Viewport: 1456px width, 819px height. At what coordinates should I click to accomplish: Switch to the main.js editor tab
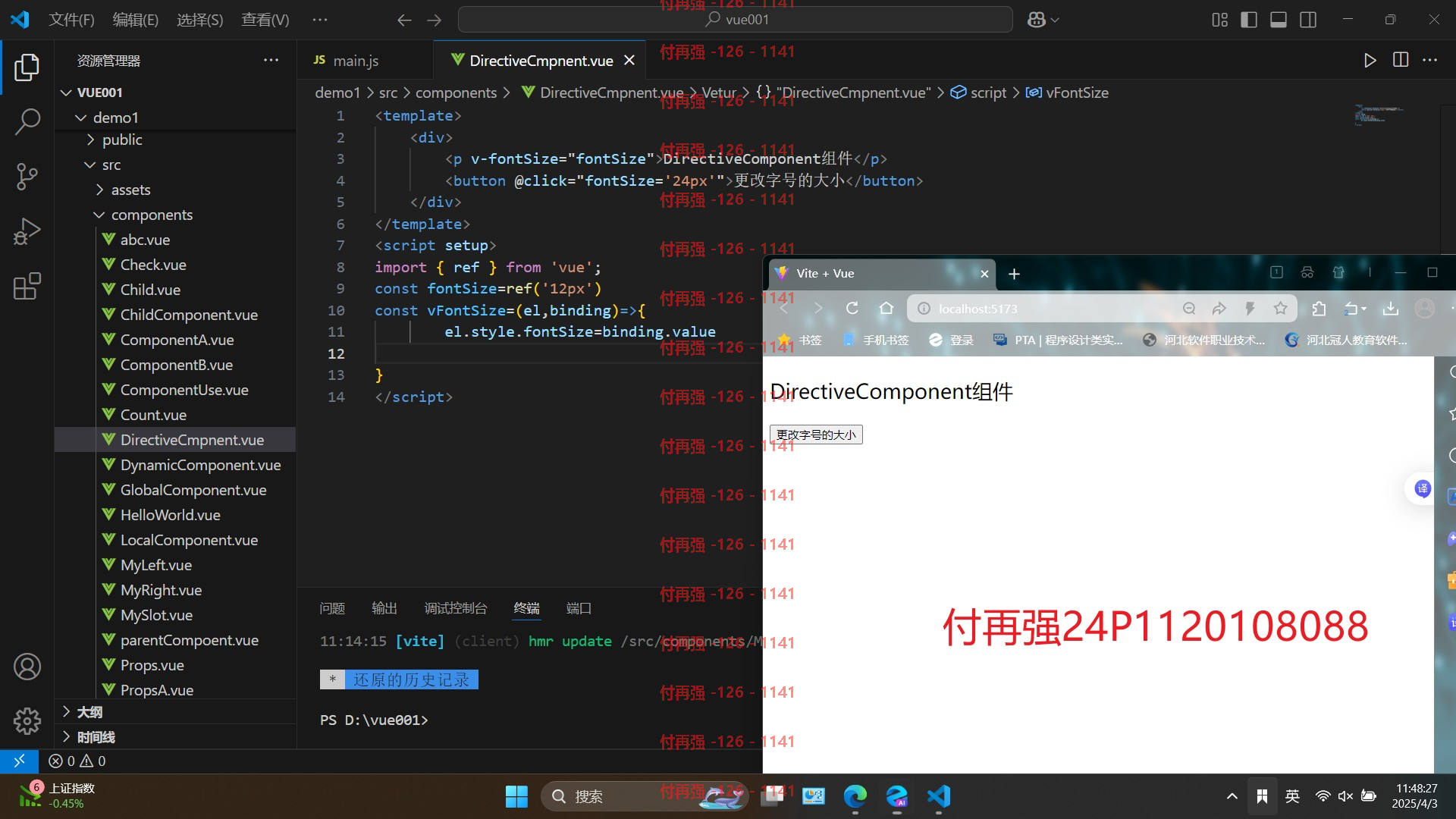pyautogui.click(x=365, y=60)
